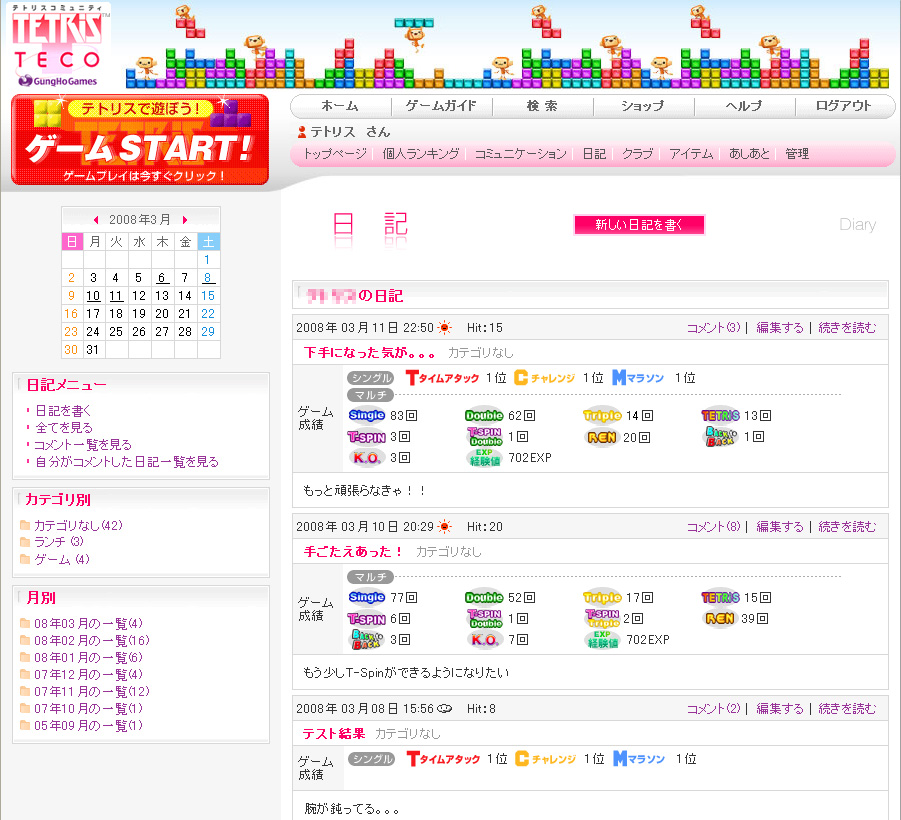
Task: Click sunny weather icon on March 10 entry
Action: (x=444, y=526)
